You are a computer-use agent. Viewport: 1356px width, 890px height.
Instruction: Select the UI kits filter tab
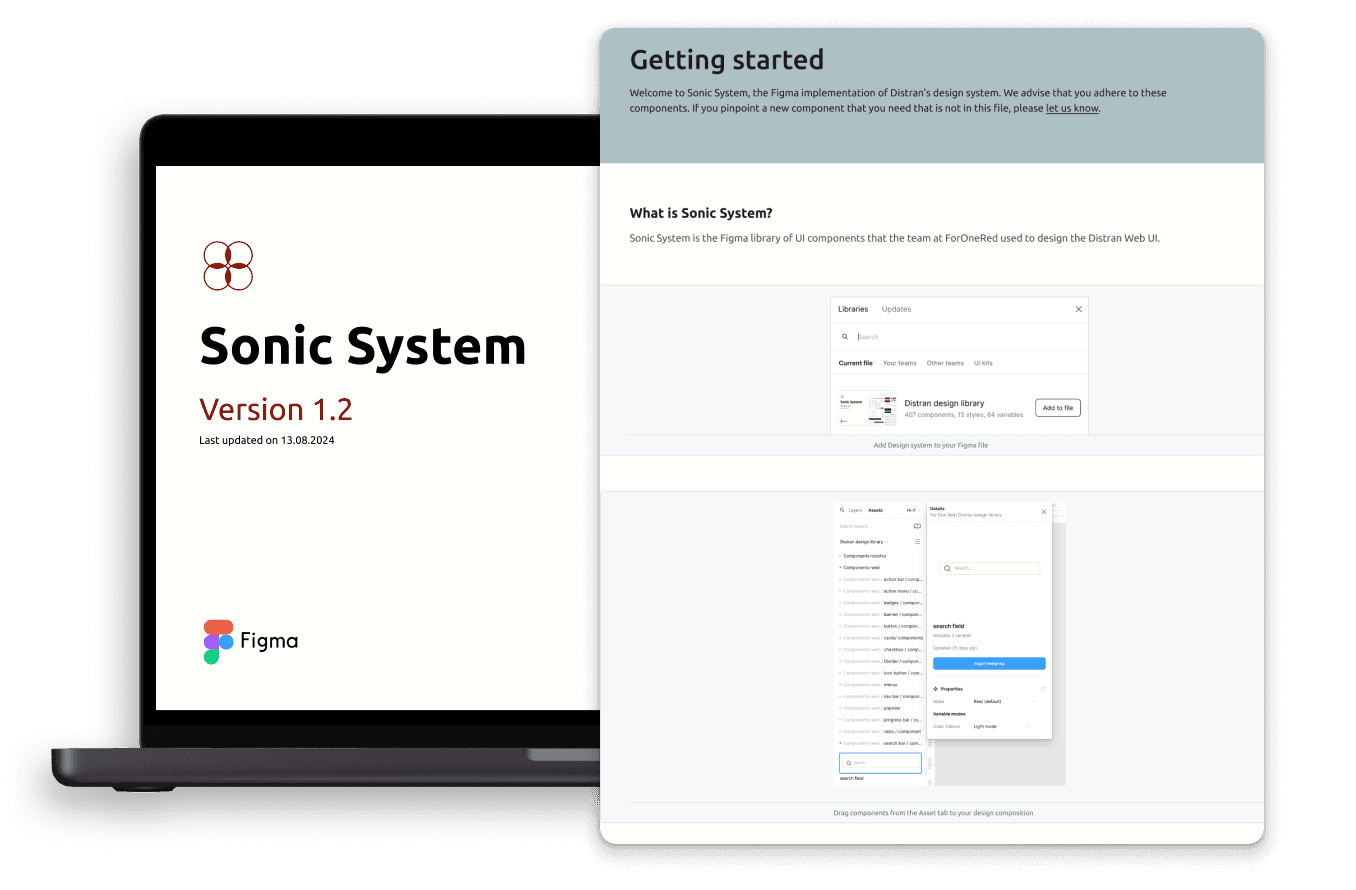click(x=983, y=363)
